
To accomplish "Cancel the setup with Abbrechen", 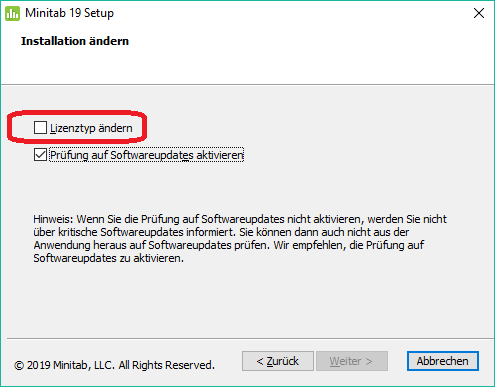I will click(443, 361).
